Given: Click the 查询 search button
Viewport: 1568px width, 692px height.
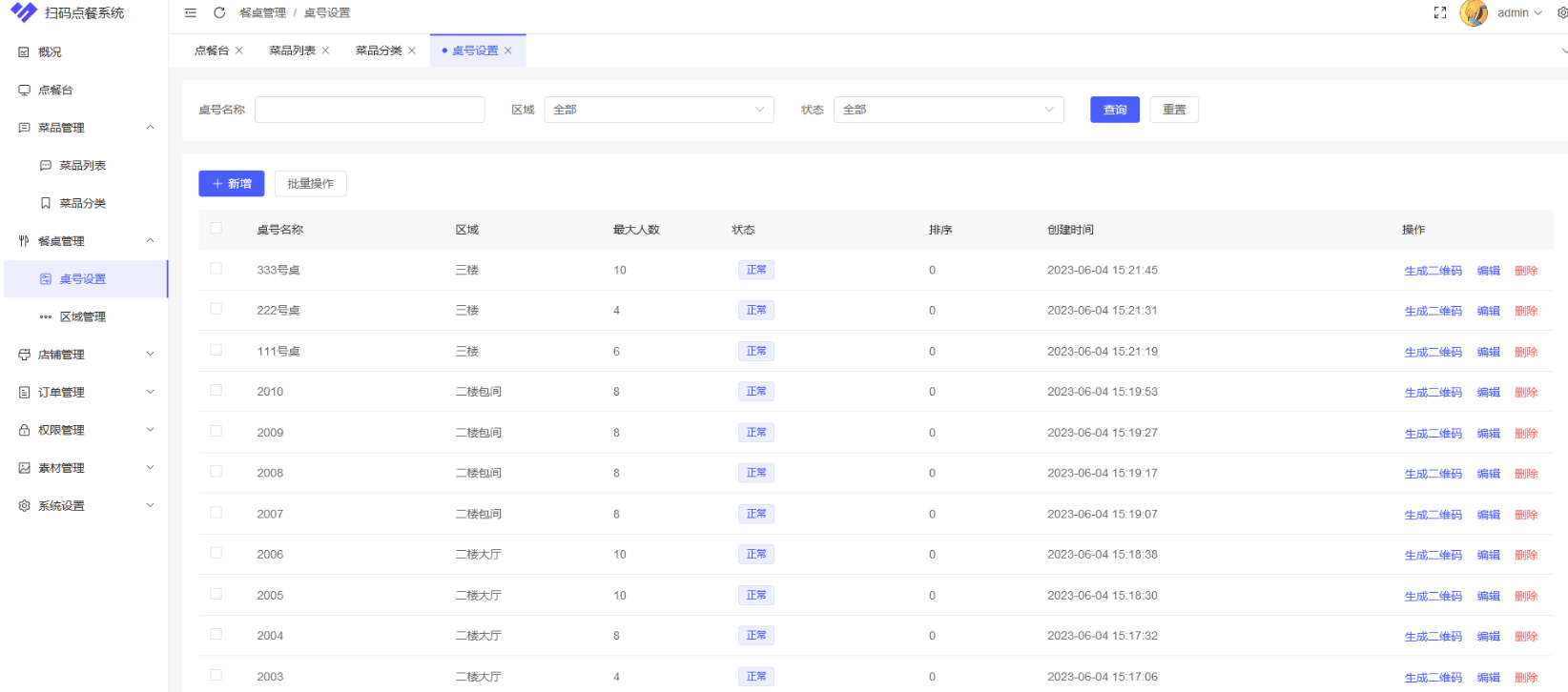Looking at the screenshot, I should (1115, 110).
